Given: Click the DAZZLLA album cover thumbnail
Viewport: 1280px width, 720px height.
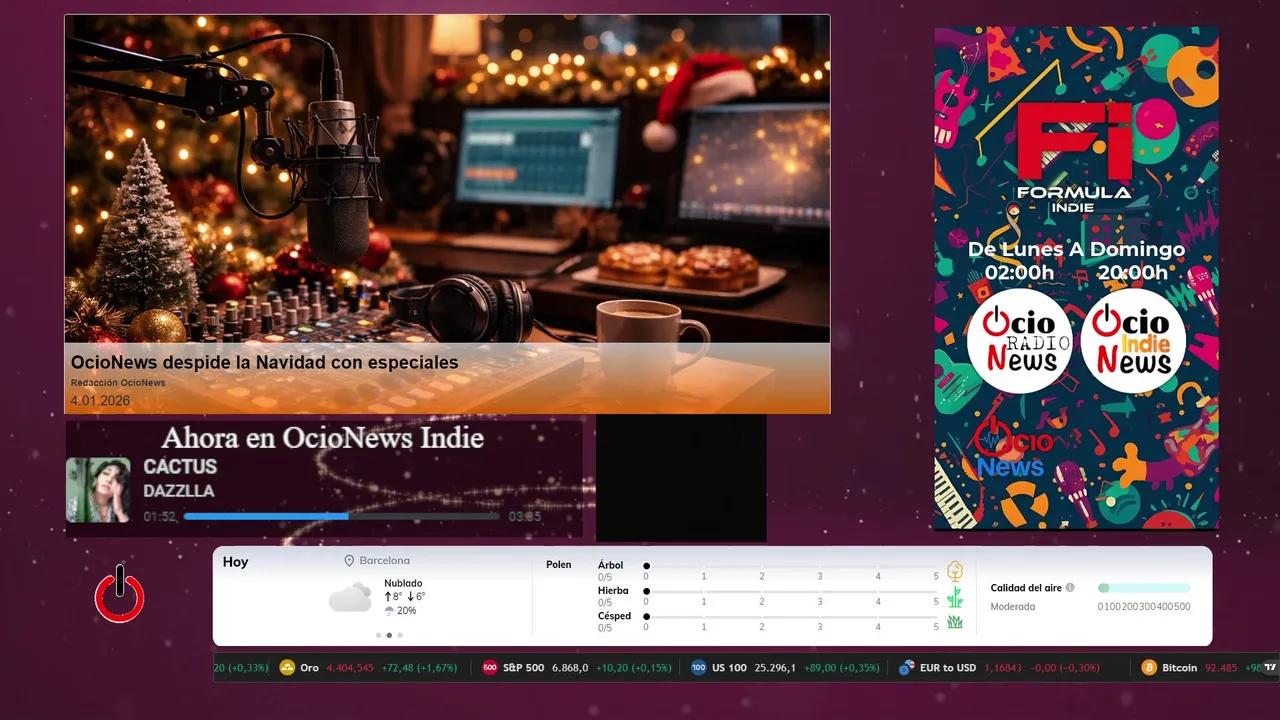Looking at the screenshot, I should click(98, 490).
